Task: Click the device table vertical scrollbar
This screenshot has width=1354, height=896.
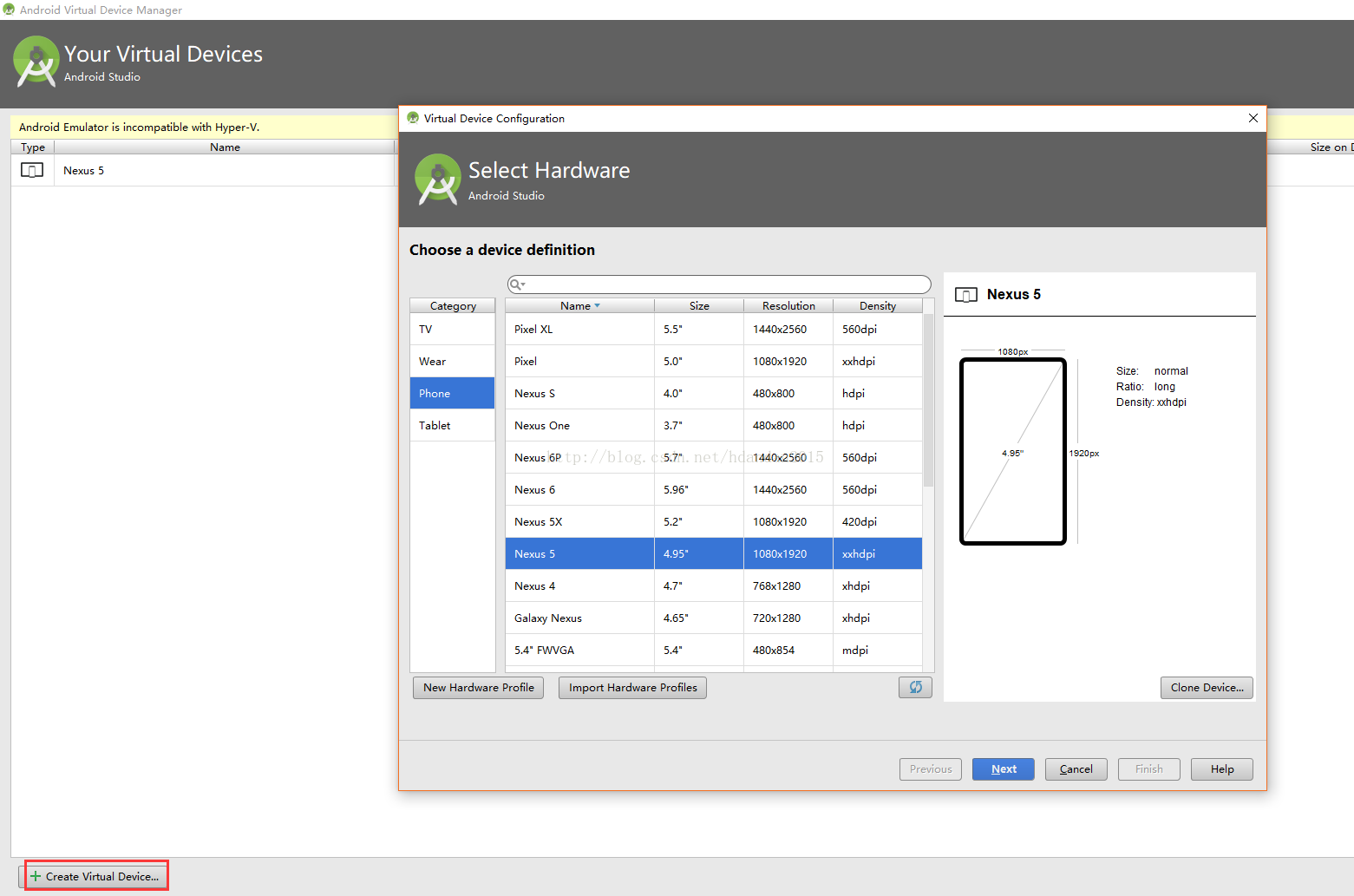Action: [928, 399]
